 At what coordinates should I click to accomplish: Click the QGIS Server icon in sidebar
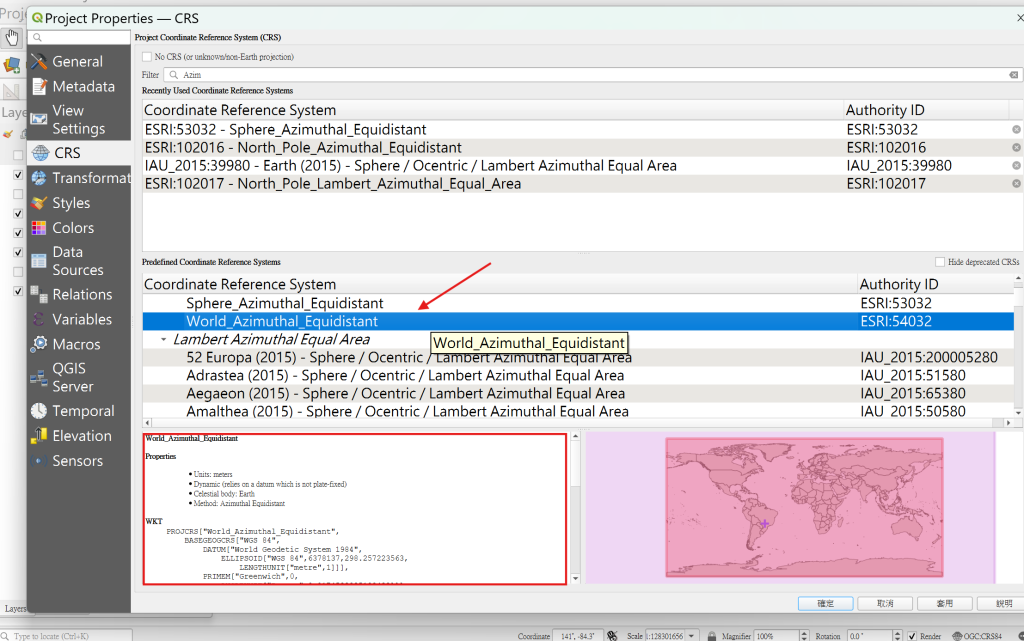39,377
